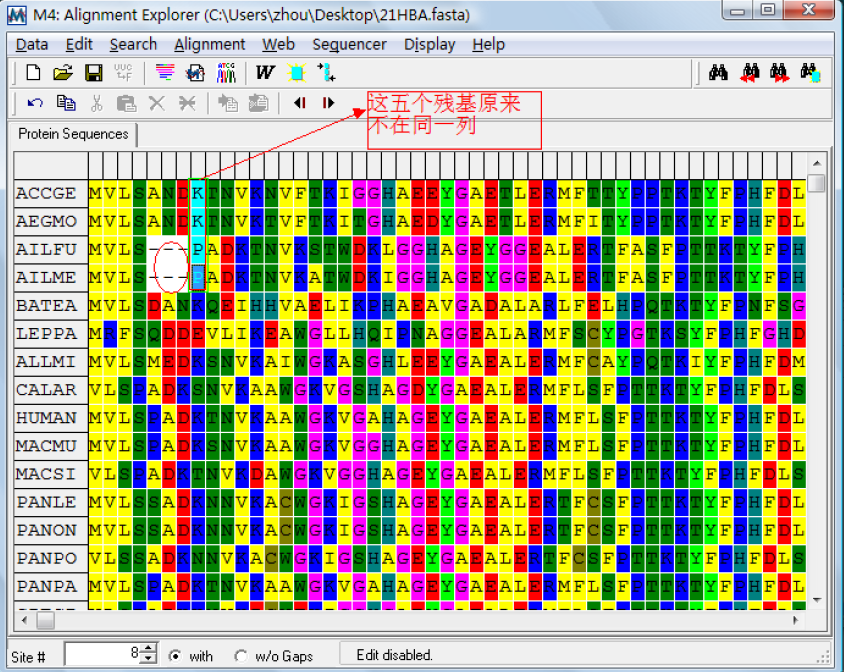Select the MACSI sequence row label
The width and height of the screenshot is (844, 672).
(51, 474)
